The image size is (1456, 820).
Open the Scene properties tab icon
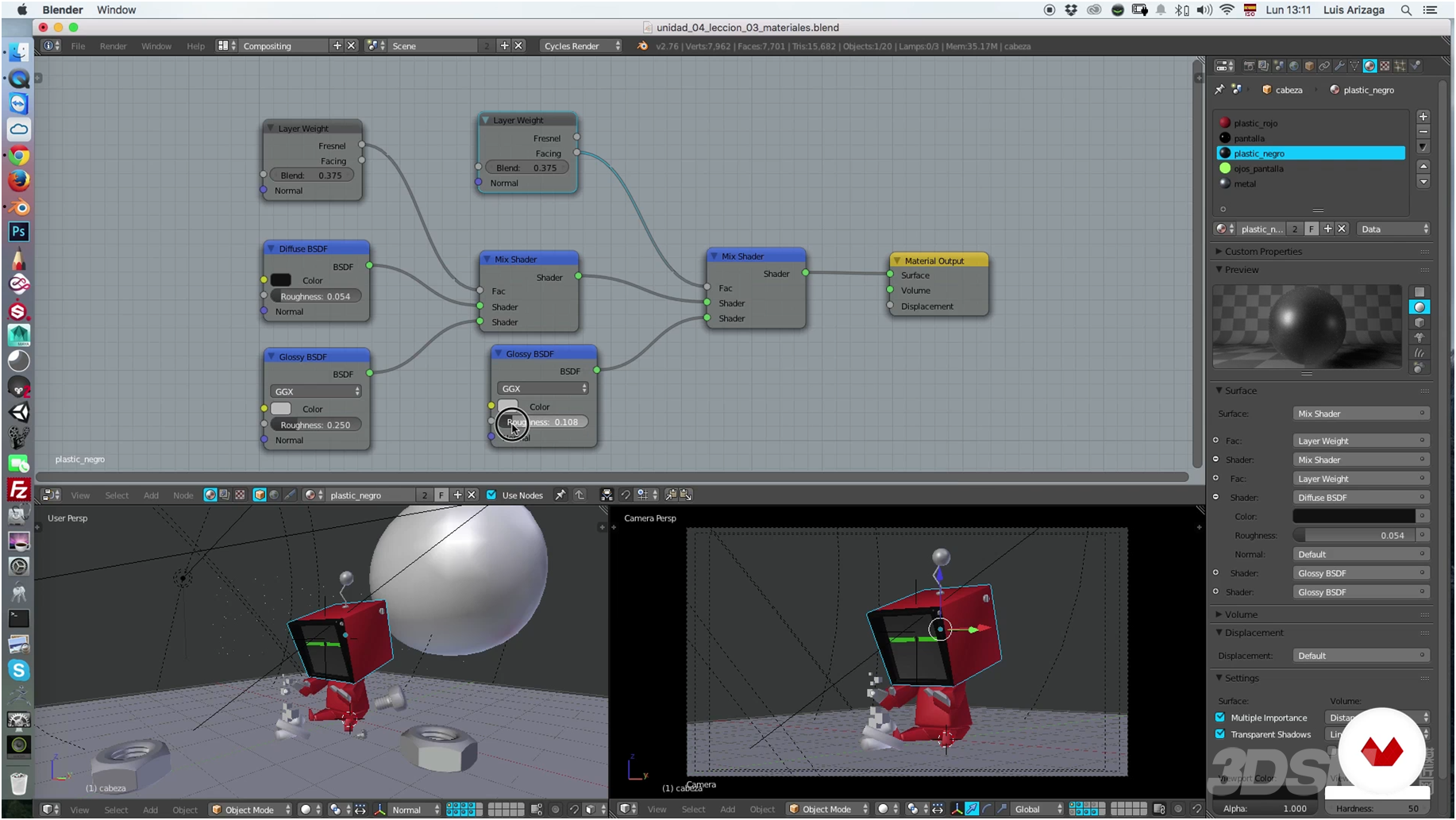1279,66
